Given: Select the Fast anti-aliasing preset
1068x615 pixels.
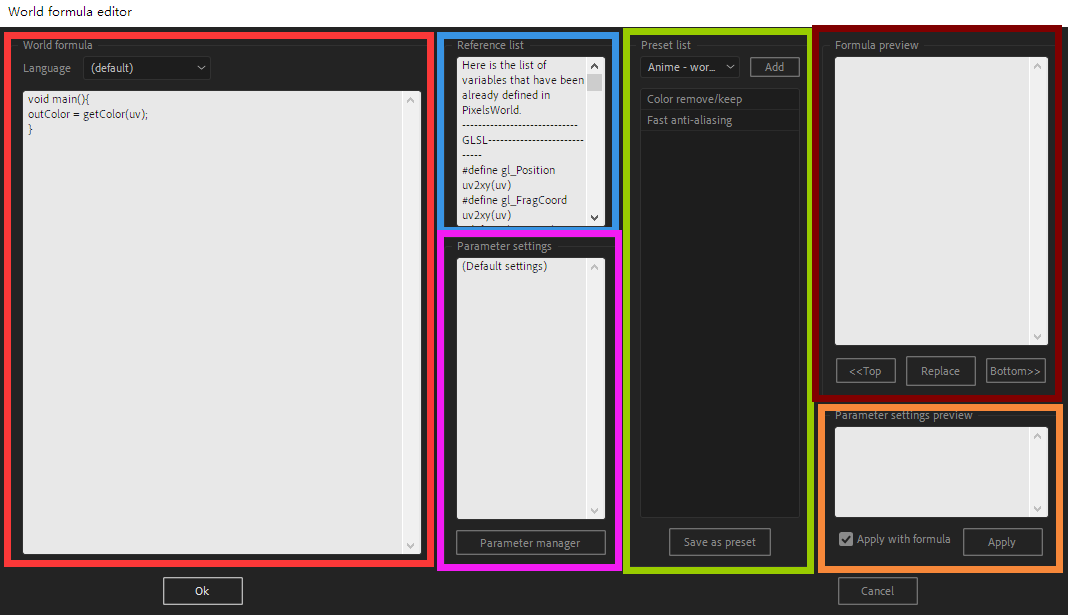Looking at the screenshot, I should (690, 120).
